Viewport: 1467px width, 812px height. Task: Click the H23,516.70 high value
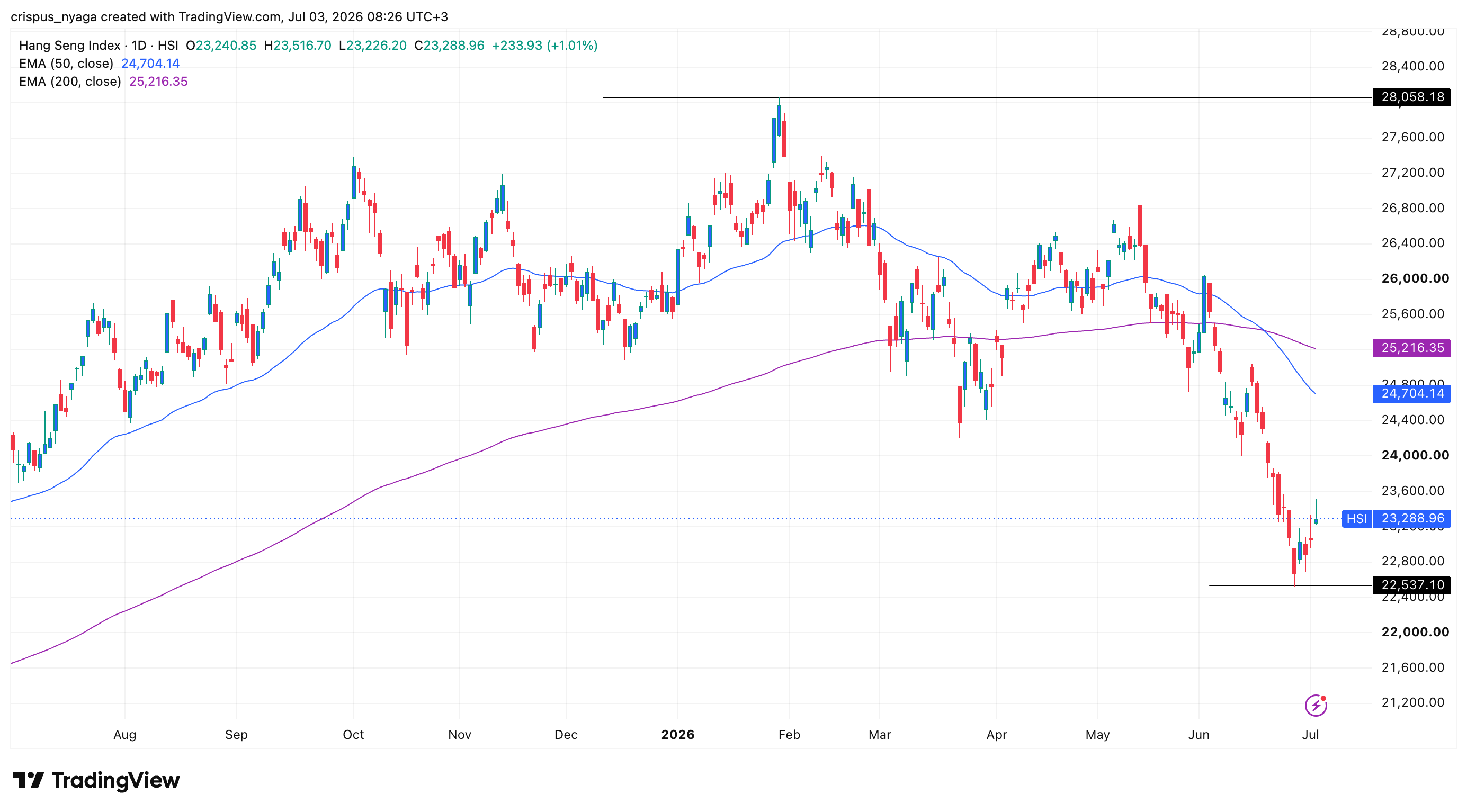(x=297, y=45)
